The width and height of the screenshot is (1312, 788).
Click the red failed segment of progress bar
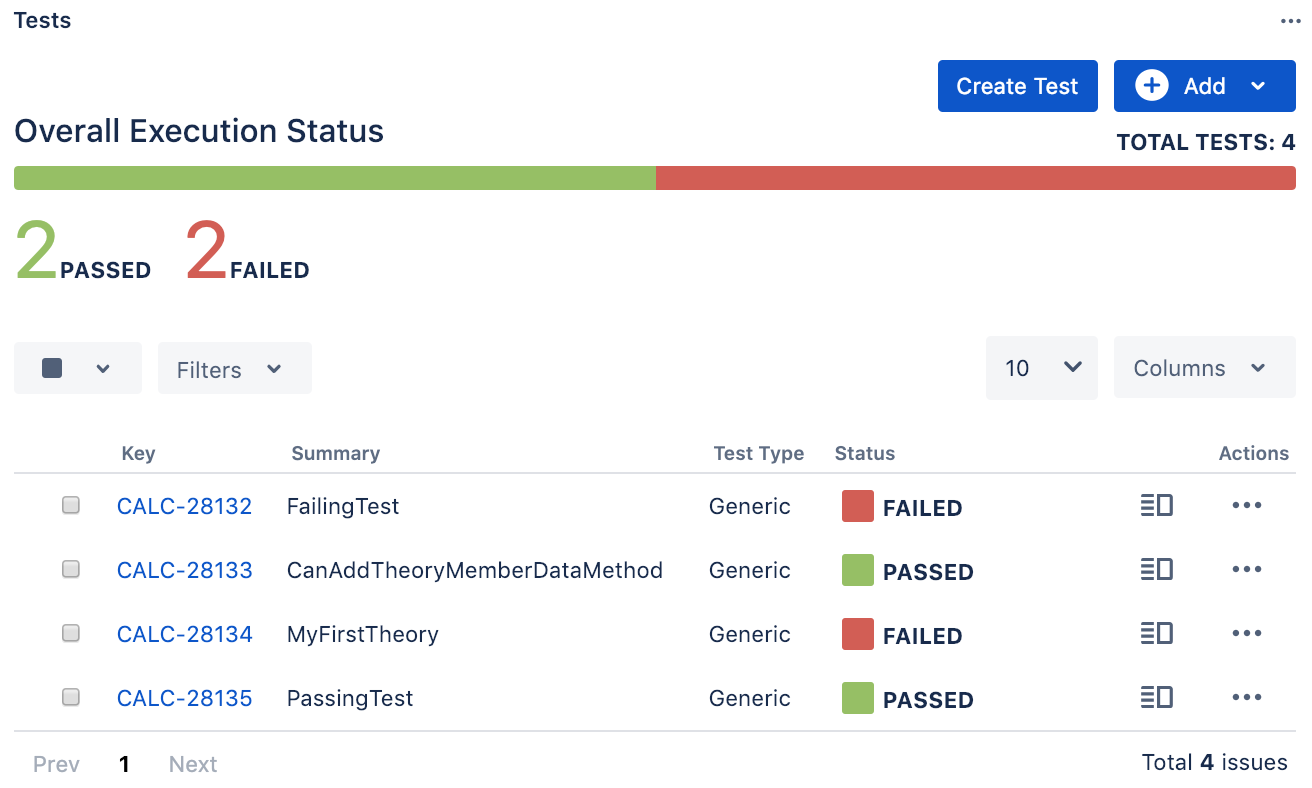[x=976, y=178]
